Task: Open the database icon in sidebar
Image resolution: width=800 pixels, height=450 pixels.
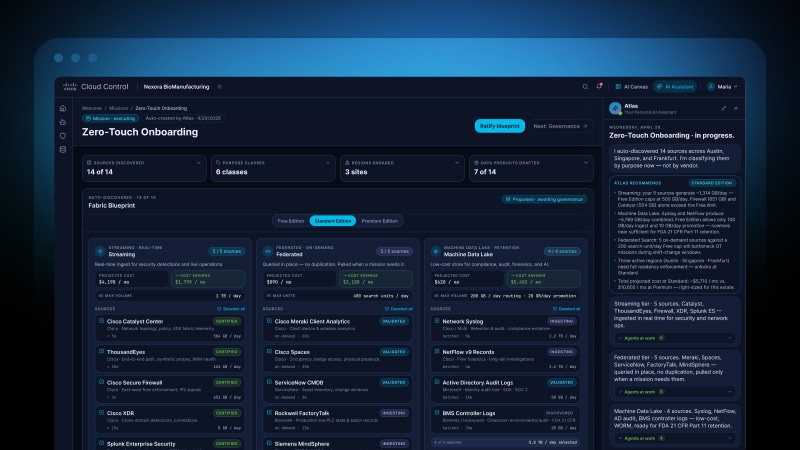Action: (x=63, y=149)
